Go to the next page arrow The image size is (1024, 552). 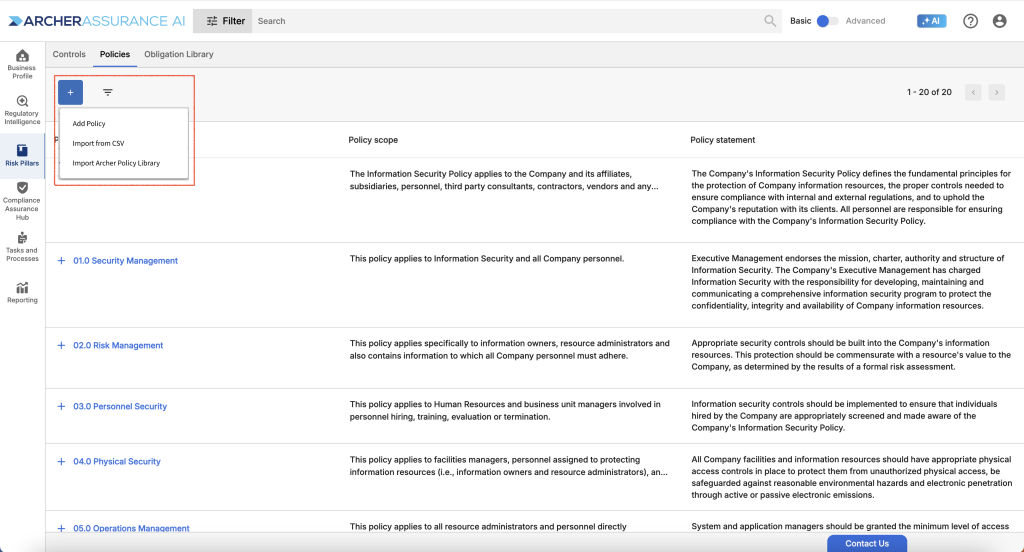click(x=997, y=92)
